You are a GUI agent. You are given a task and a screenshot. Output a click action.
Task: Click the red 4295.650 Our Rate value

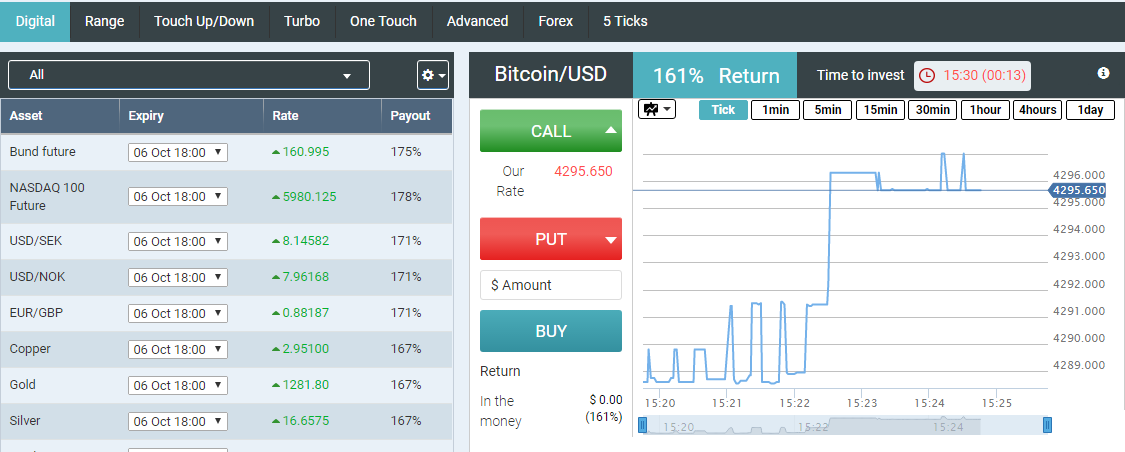(583, 171)
